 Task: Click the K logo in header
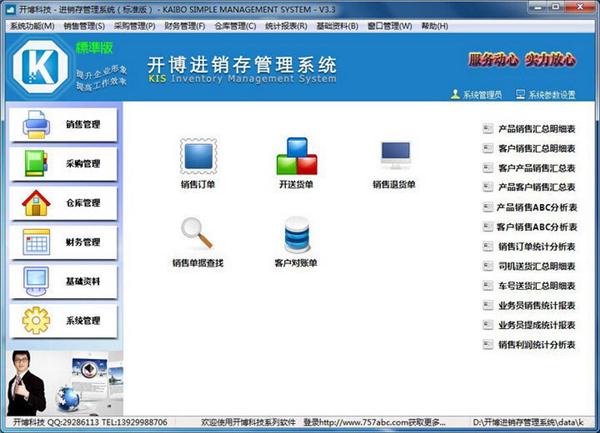point(41,66)
